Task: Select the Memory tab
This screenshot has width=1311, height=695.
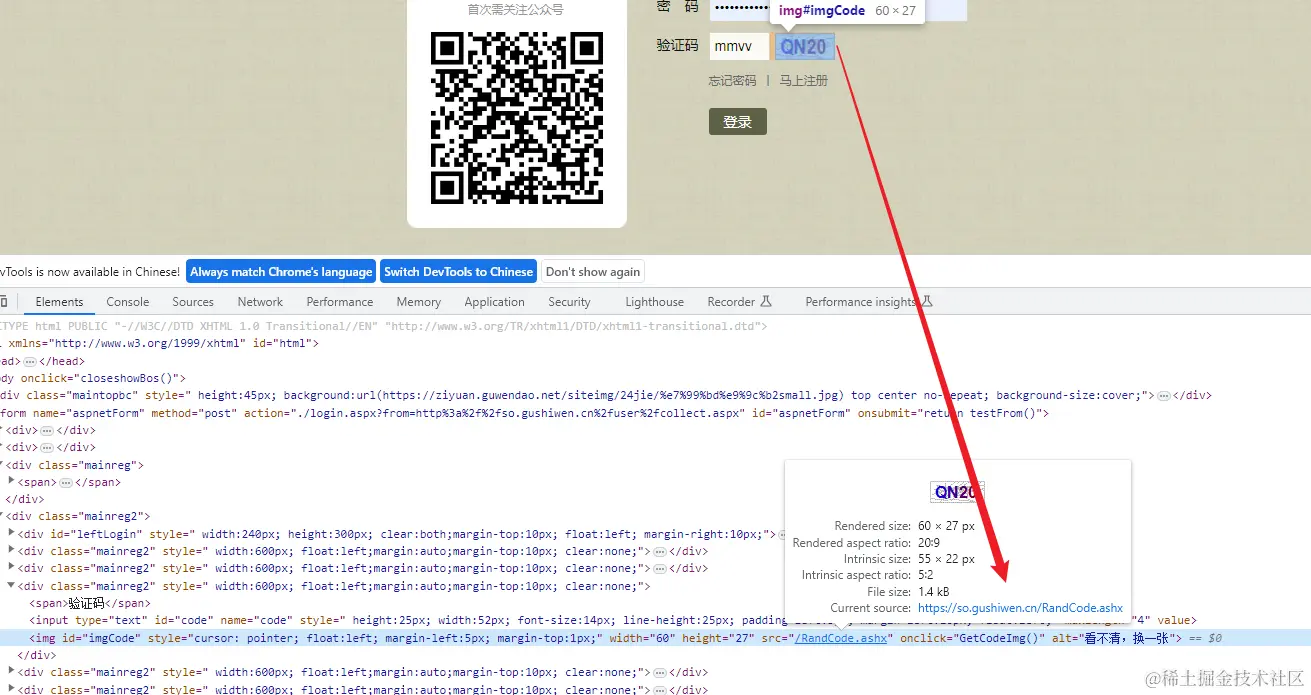Action: point(418,302)
